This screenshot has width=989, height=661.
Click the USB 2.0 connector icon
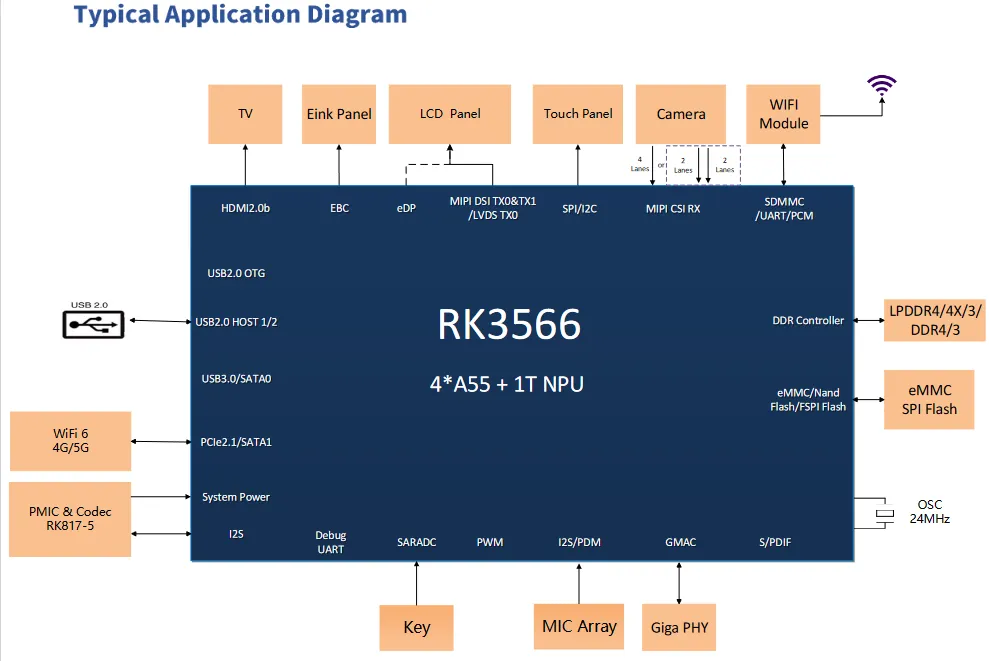93,325
